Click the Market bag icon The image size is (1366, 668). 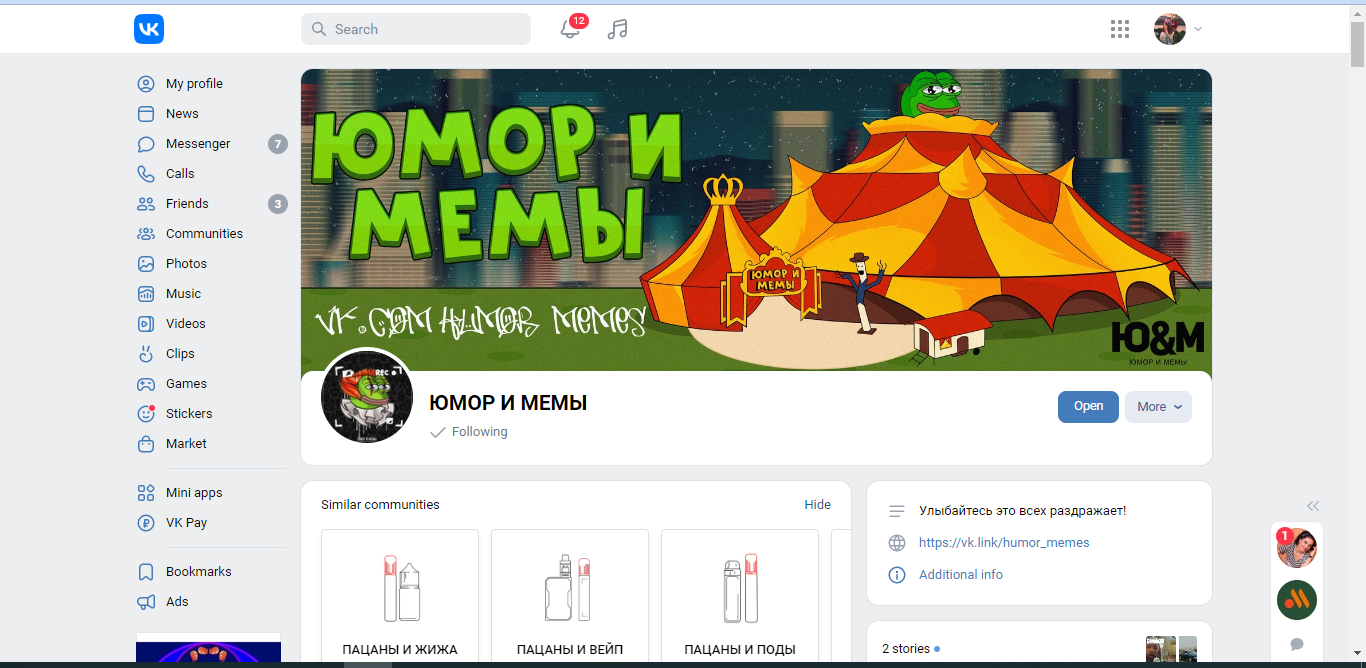[146, 444]
